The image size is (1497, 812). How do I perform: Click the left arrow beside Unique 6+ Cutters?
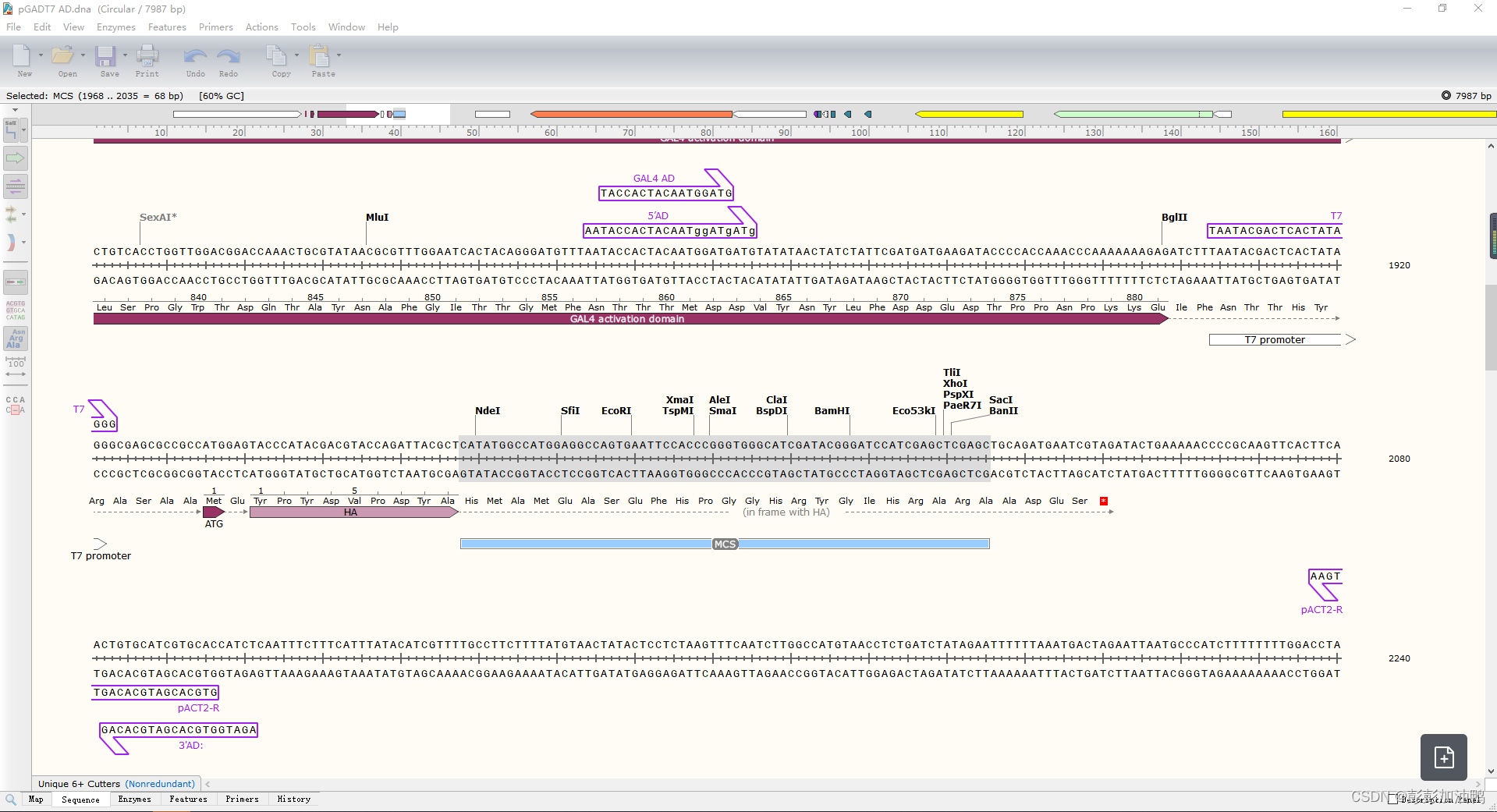[208, 784]
